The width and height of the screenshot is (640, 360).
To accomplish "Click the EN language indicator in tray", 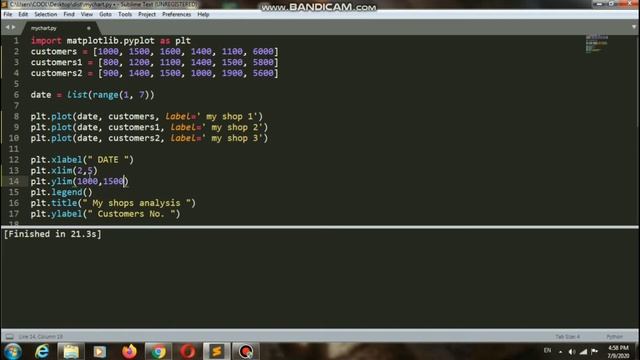I will 547,351.
